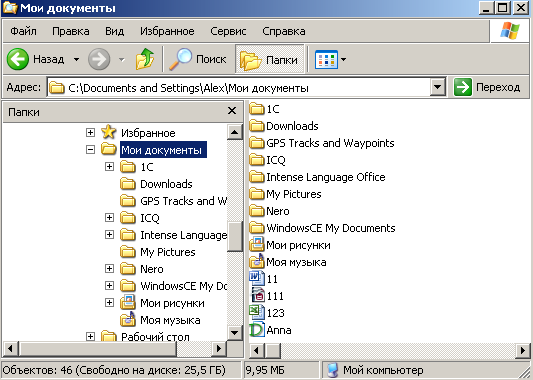Open the Views dropdown arrow
The image size is (533, 380).
(x=343, y=59)
